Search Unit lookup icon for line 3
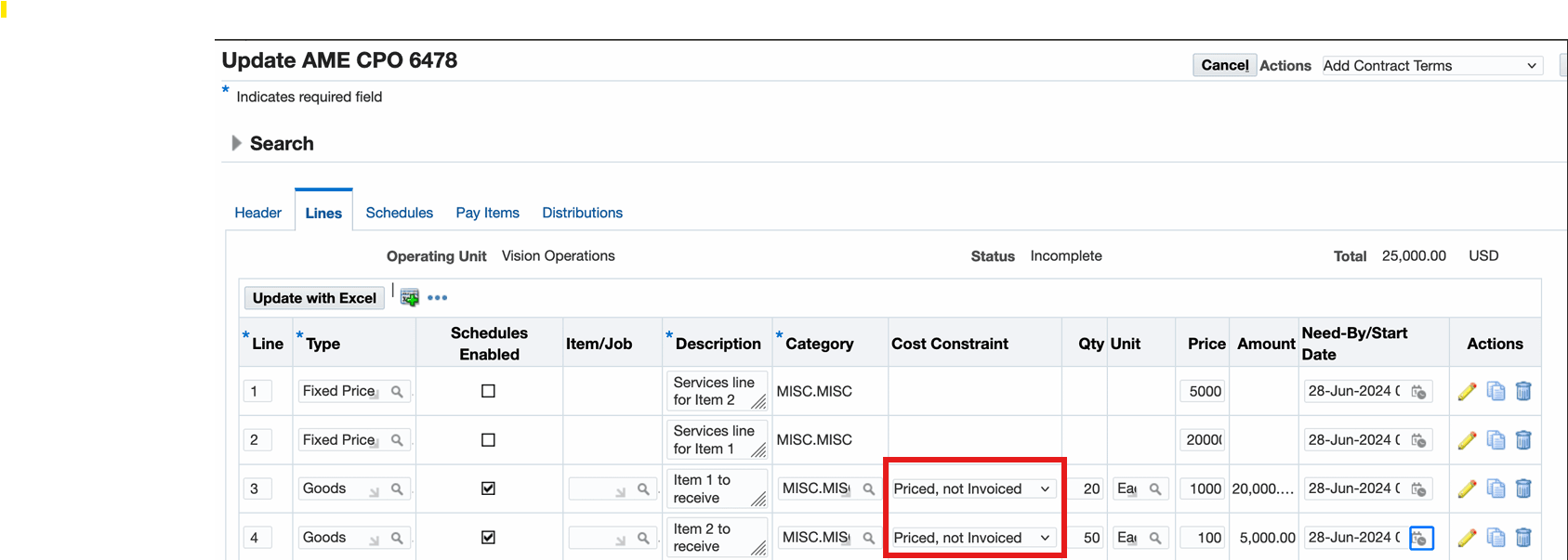 (x=1155, y=488)
